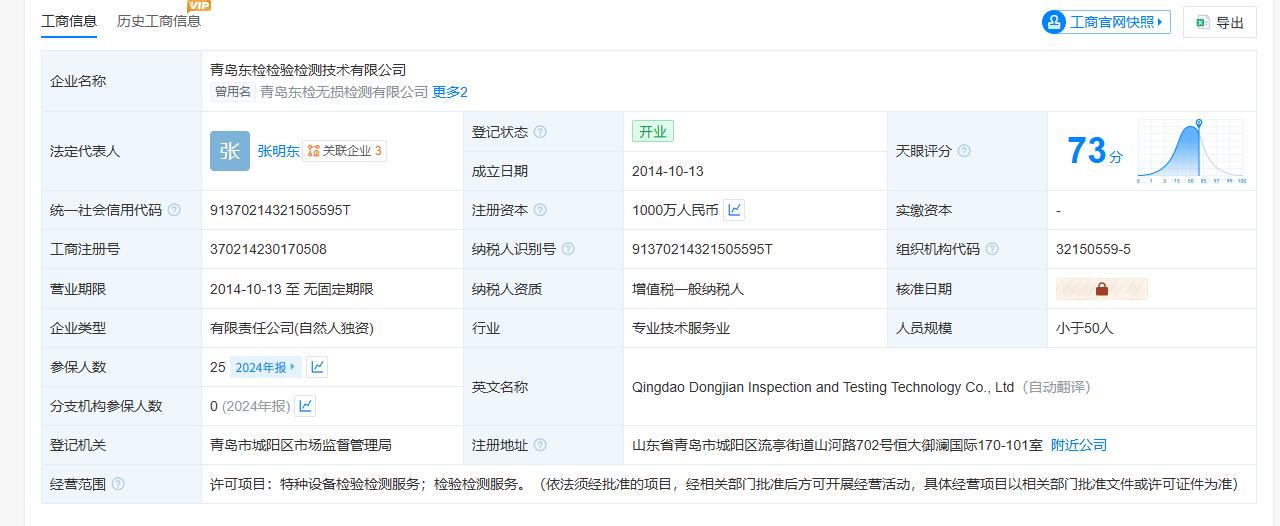The image size is (1280, 526).
Task: Open 工商官网快照 snapshot button
Action: click(1106, 22)
